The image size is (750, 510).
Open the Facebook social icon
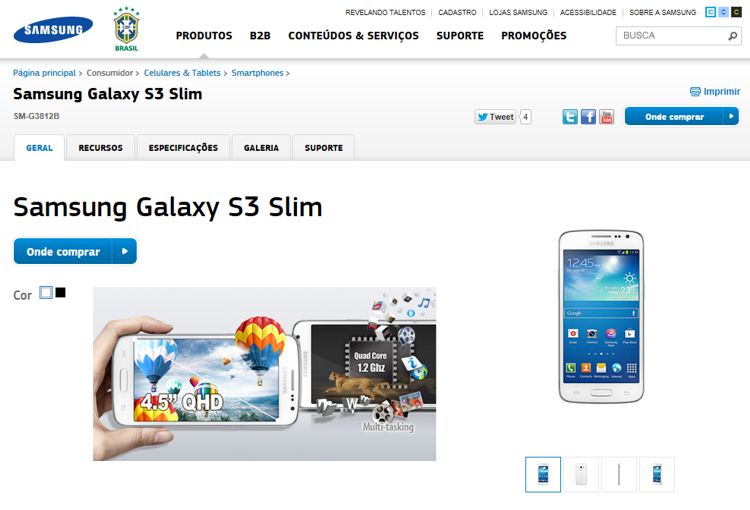click(x=588, y=117)
